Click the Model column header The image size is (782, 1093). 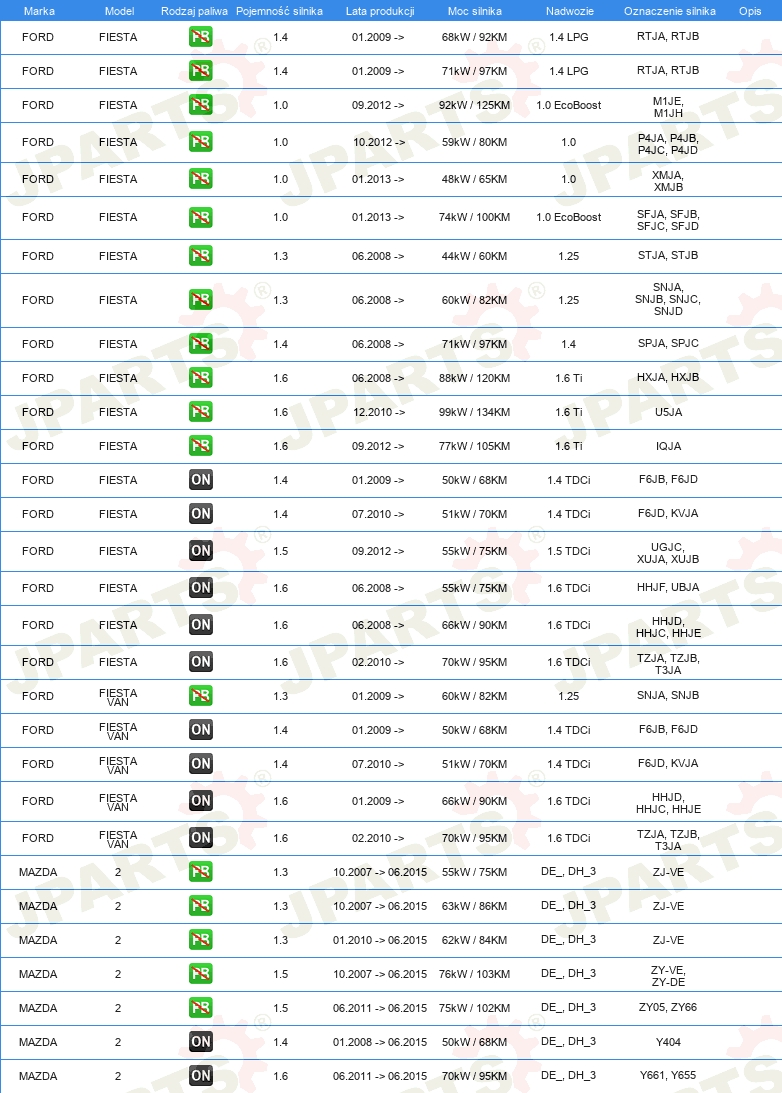119,11
